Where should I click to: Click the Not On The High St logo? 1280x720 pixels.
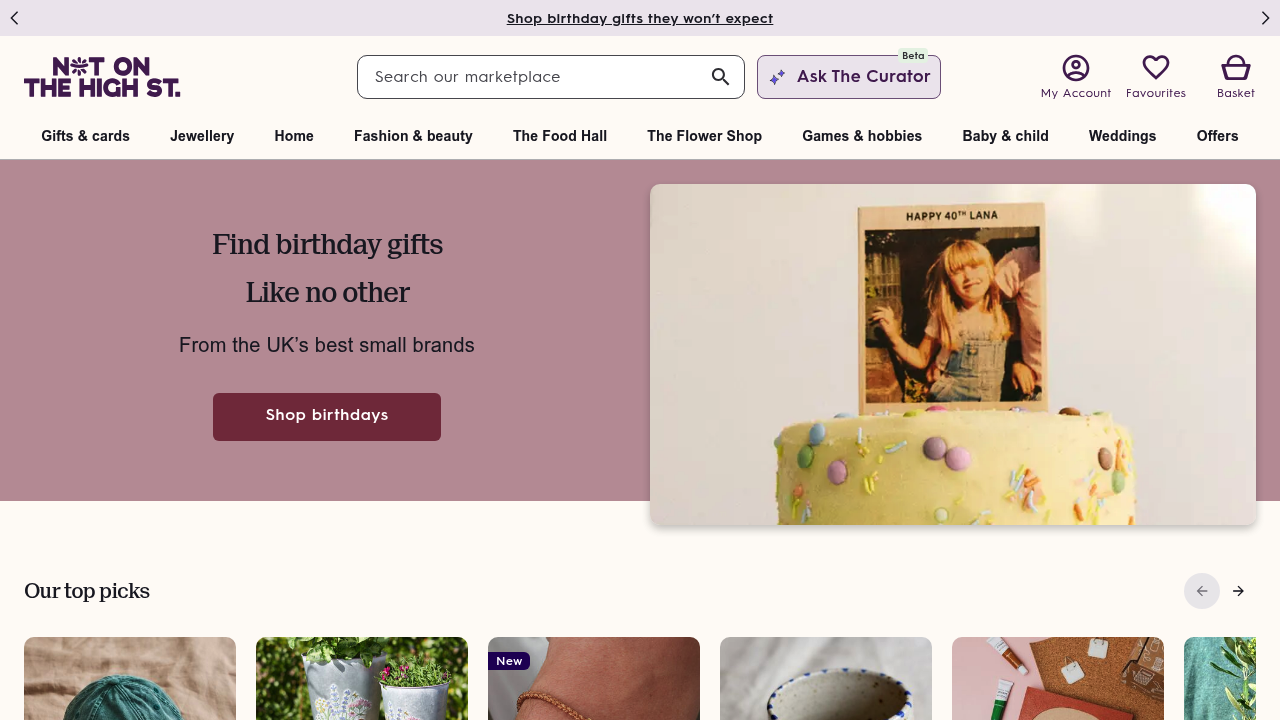[x=102, y=77]
